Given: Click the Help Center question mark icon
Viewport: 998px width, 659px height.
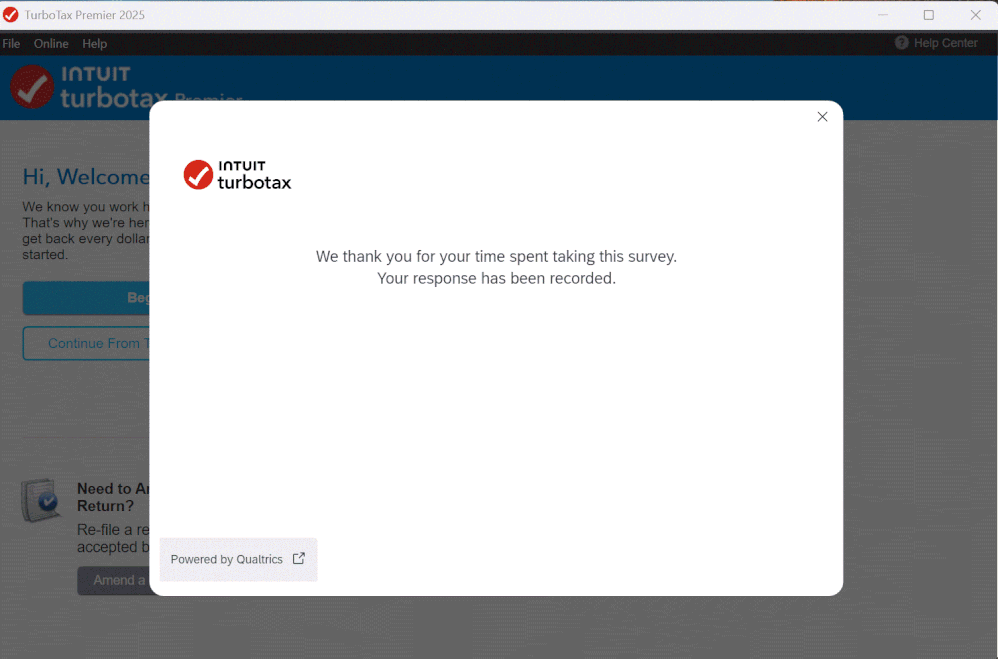Looking at the screenshot, I should click(x=901, y=43).
